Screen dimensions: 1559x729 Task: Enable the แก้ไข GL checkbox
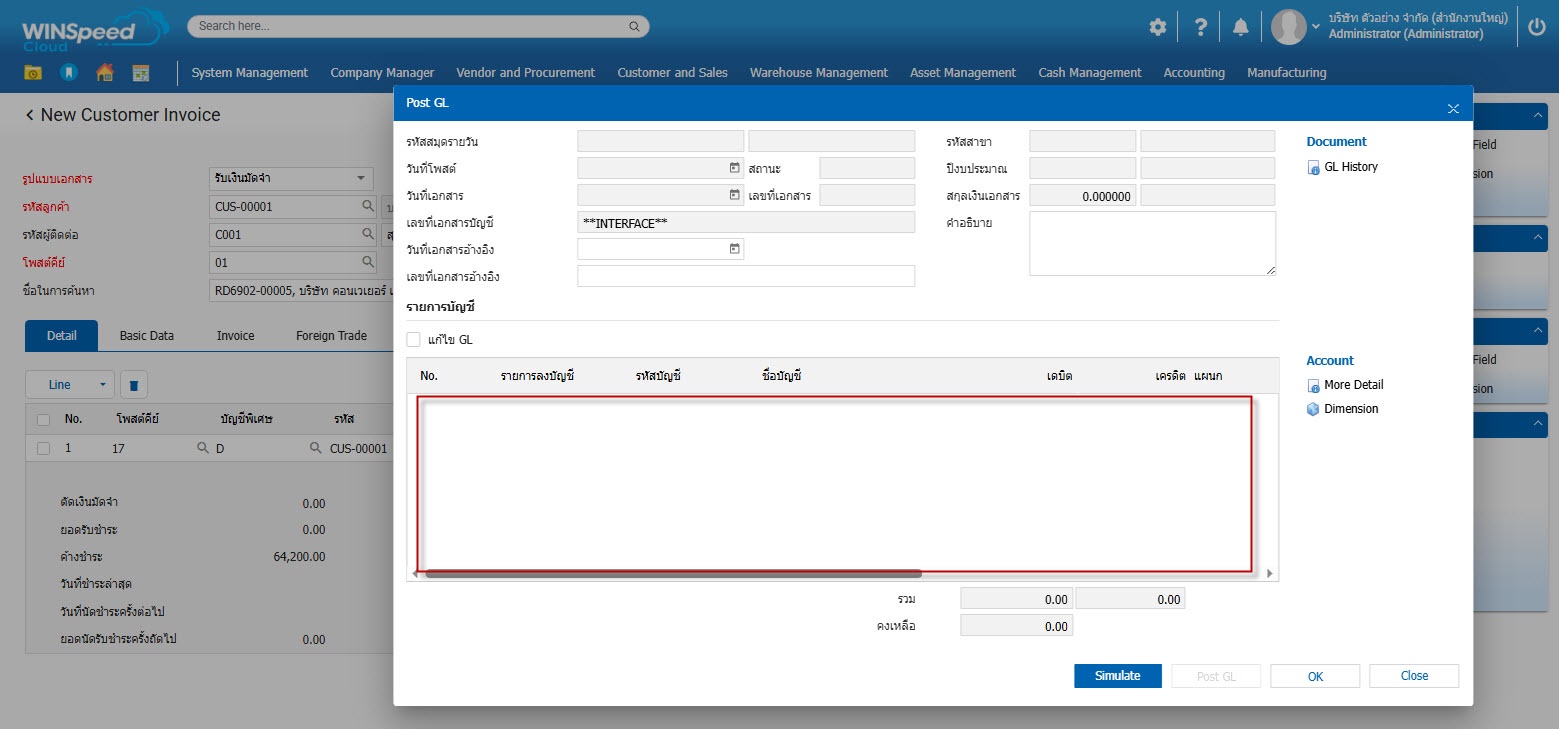click(414, 340)
